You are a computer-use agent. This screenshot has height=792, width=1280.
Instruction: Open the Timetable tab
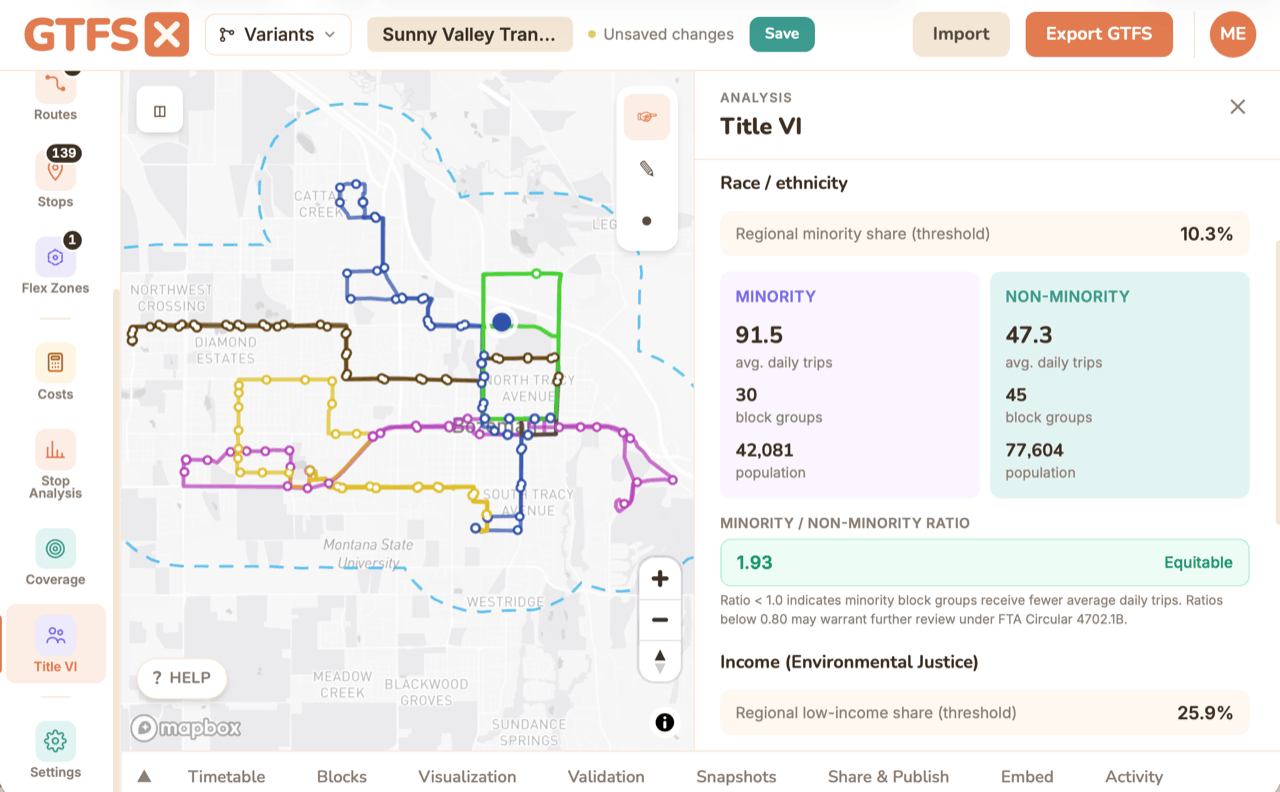pyautogui.click(x=227, y=776)
